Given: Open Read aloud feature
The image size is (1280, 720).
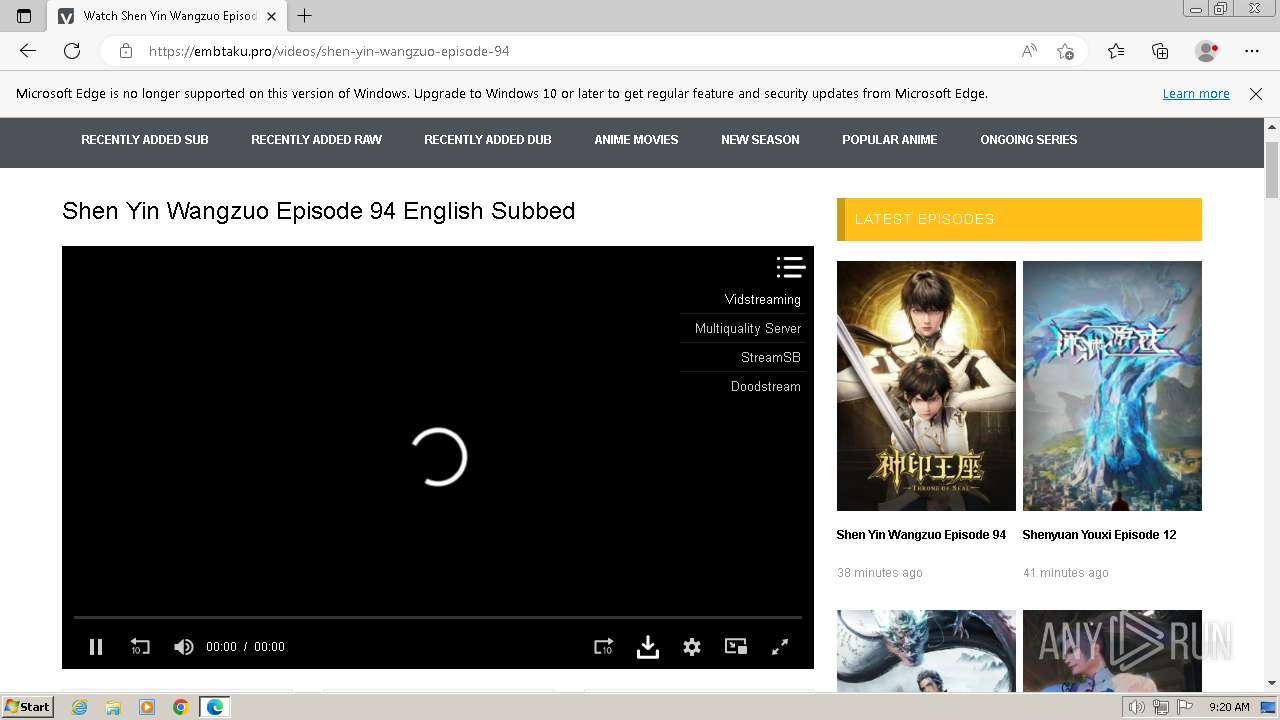Looking at the screenshot, I should 1029,51.
